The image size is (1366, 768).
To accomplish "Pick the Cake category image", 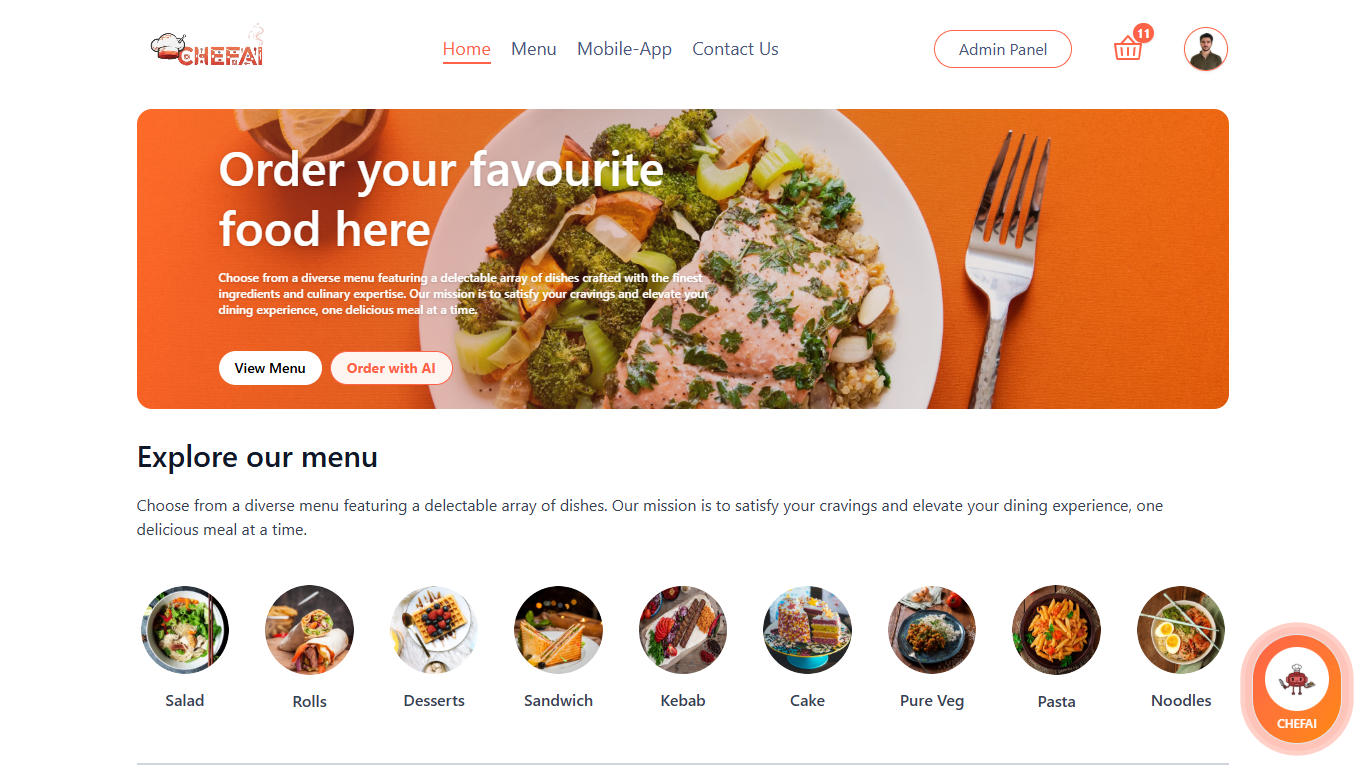I will [807, 630].
